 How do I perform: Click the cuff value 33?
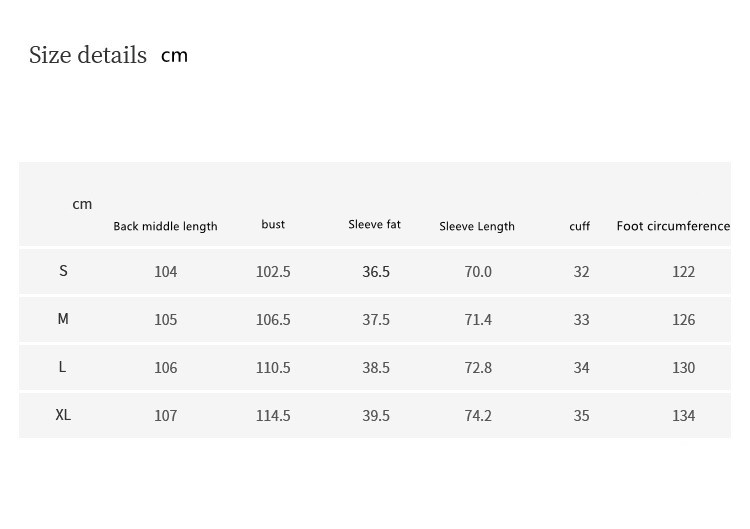tap(581, 320)
